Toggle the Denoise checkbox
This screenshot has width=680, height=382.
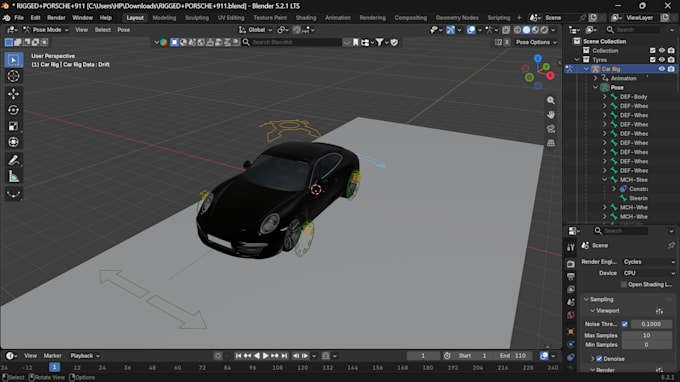pyautogui.click(x=599, y=359)
